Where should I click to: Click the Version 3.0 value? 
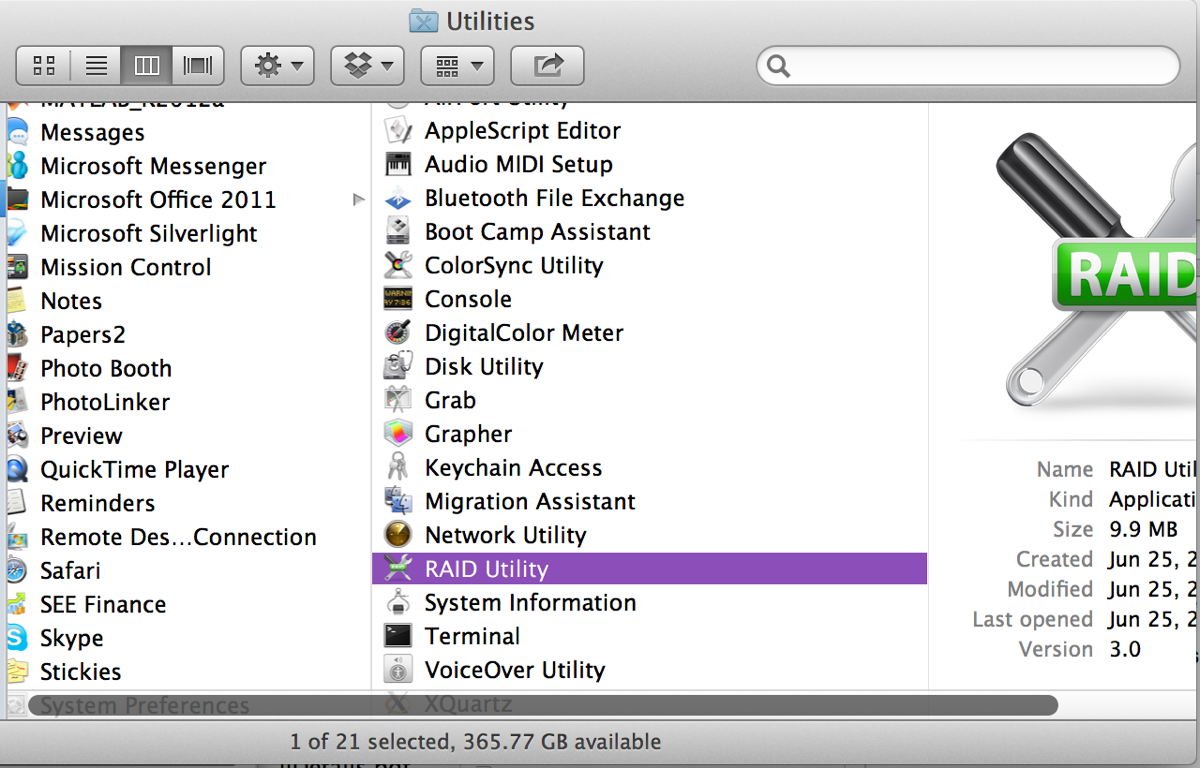(x=1125, y=649)
